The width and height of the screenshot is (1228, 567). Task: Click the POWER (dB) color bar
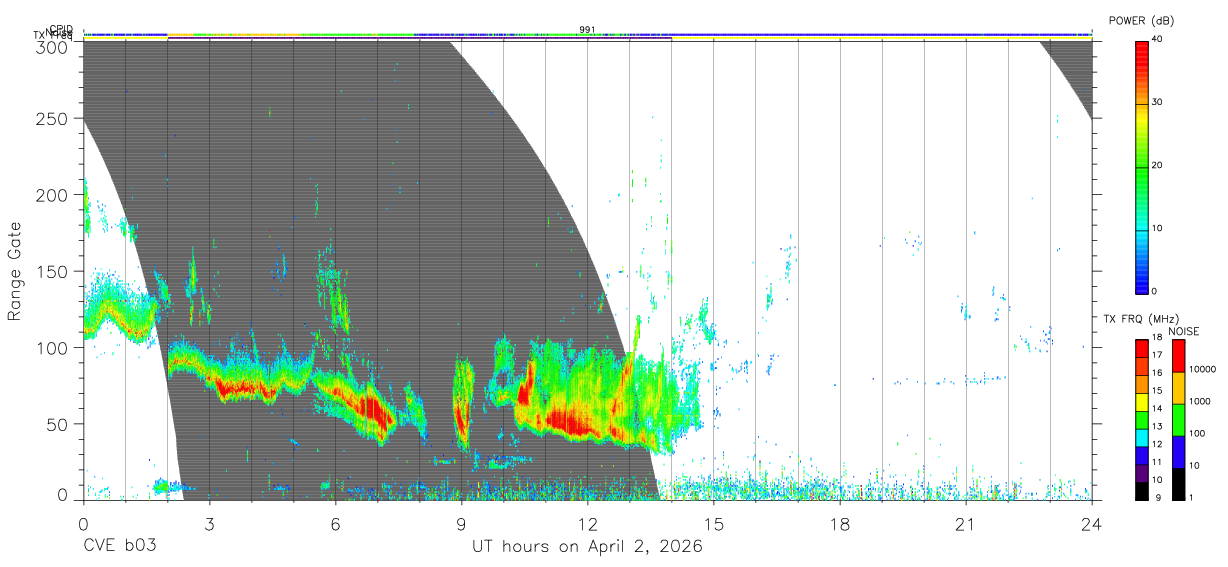coord(1142,166)
